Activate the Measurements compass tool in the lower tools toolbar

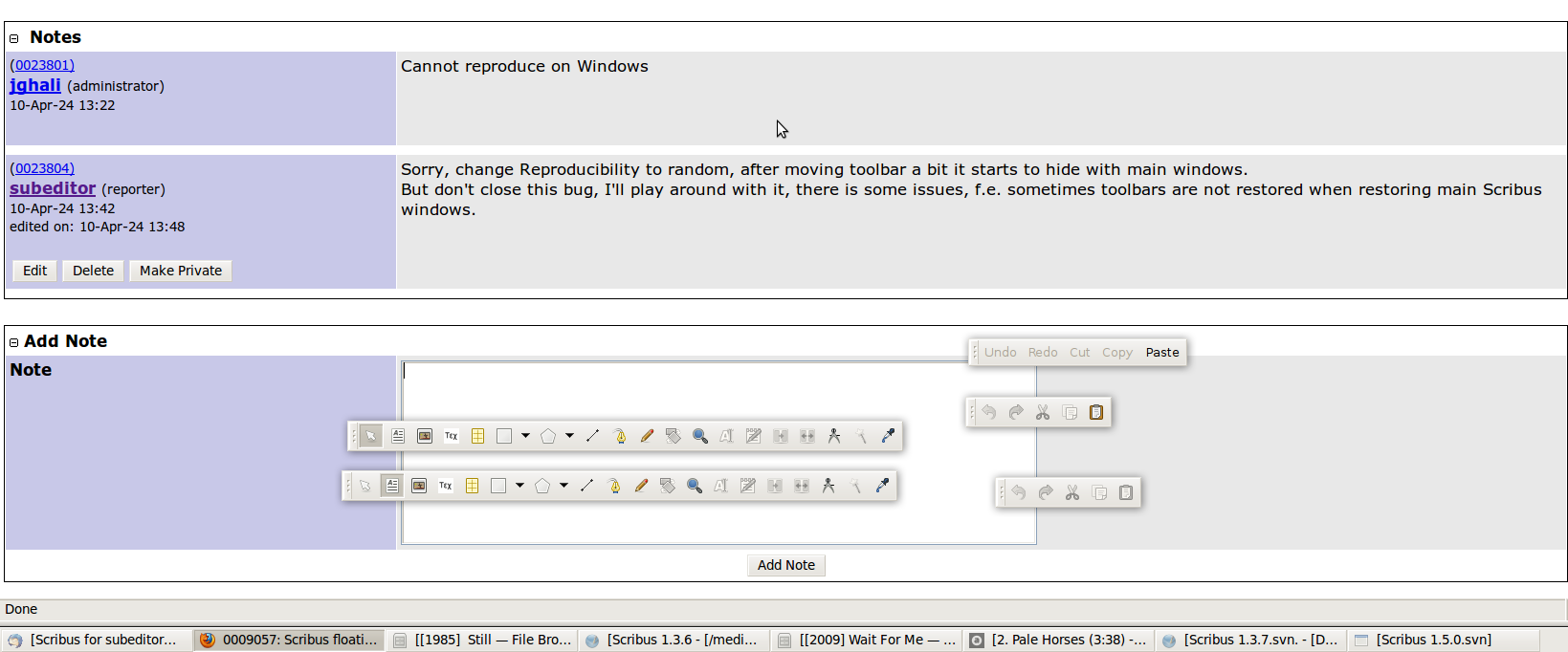pyautogui.click(x=828, y=486)
